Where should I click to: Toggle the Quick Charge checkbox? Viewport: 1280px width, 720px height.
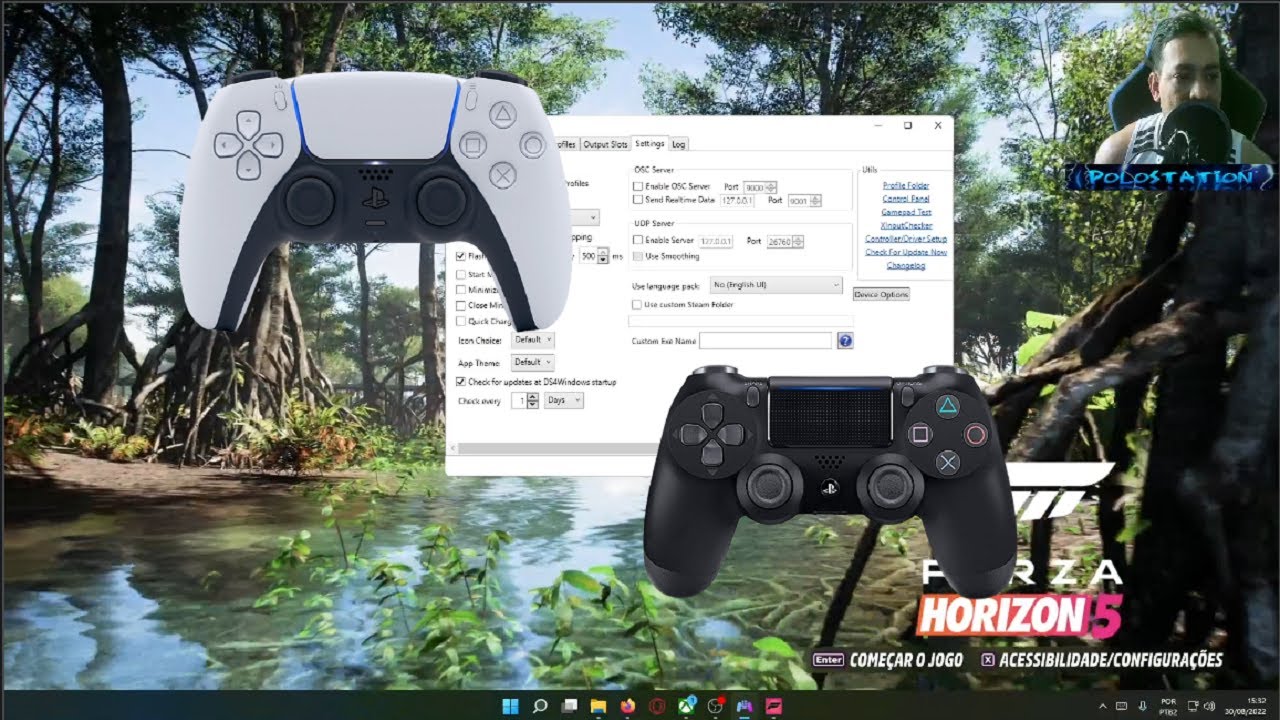(x=461, y=321)
